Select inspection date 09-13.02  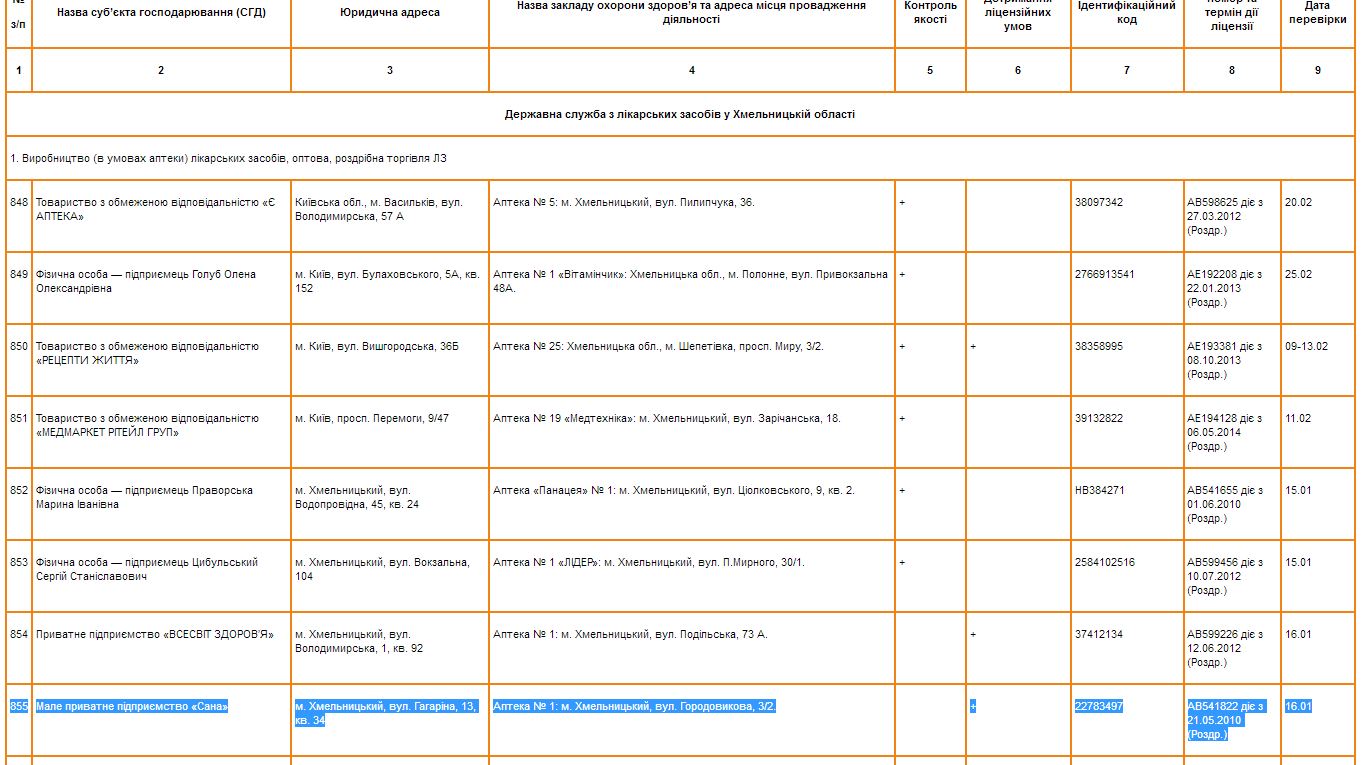tap(1306, 346)
